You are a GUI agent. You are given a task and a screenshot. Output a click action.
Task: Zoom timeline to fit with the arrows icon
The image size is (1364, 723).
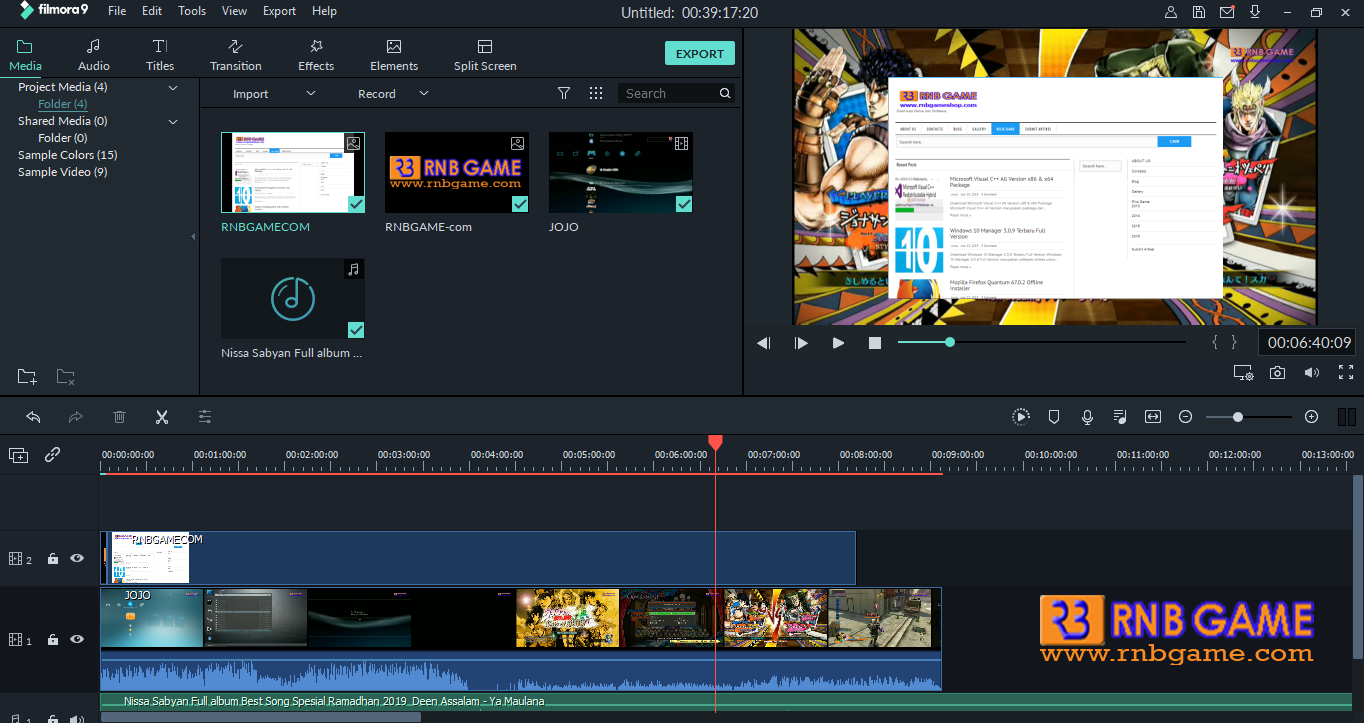tap(1153, 417)
